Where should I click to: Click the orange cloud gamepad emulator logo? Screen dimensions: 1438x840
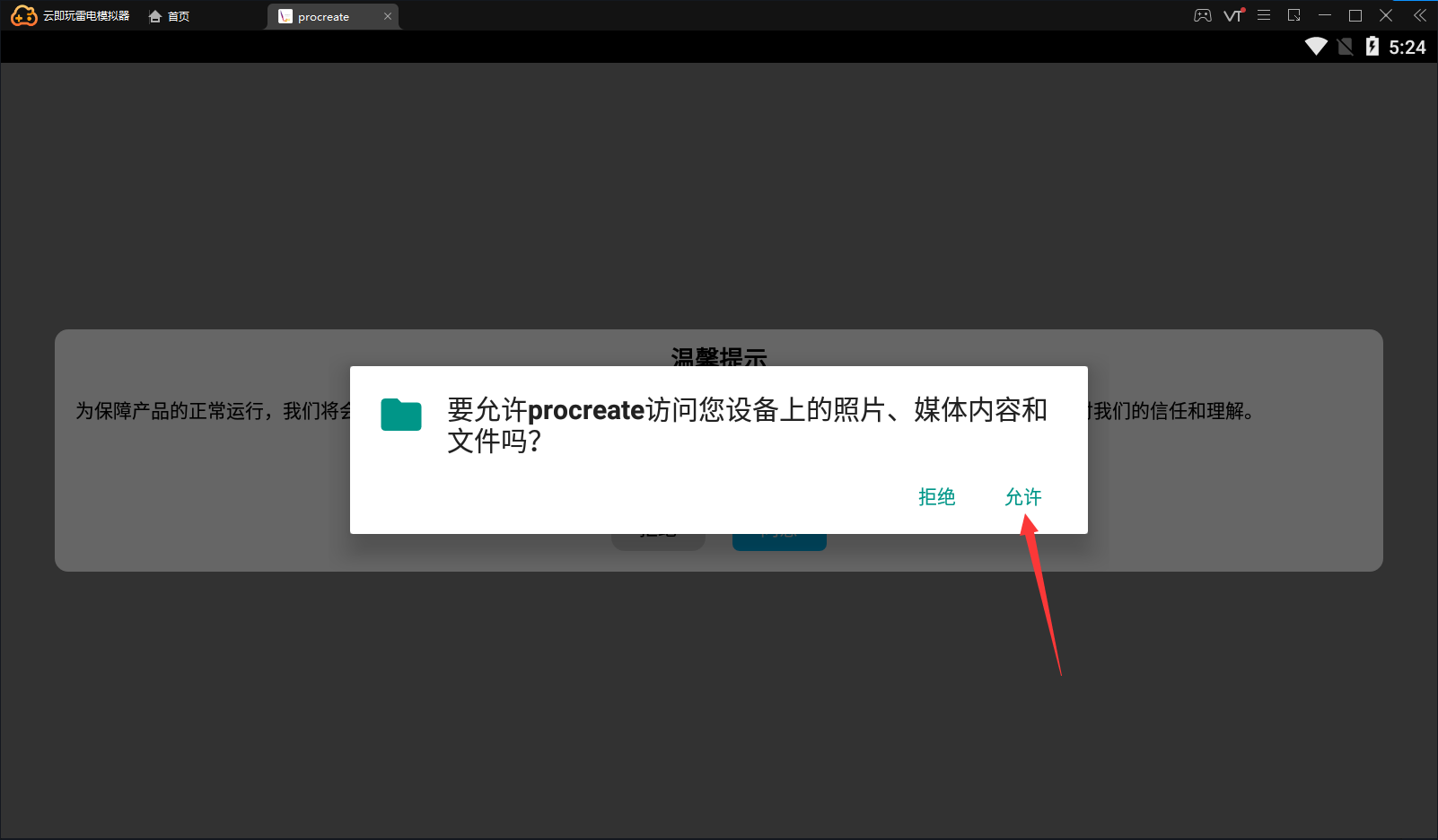click(x=23, y=16)
